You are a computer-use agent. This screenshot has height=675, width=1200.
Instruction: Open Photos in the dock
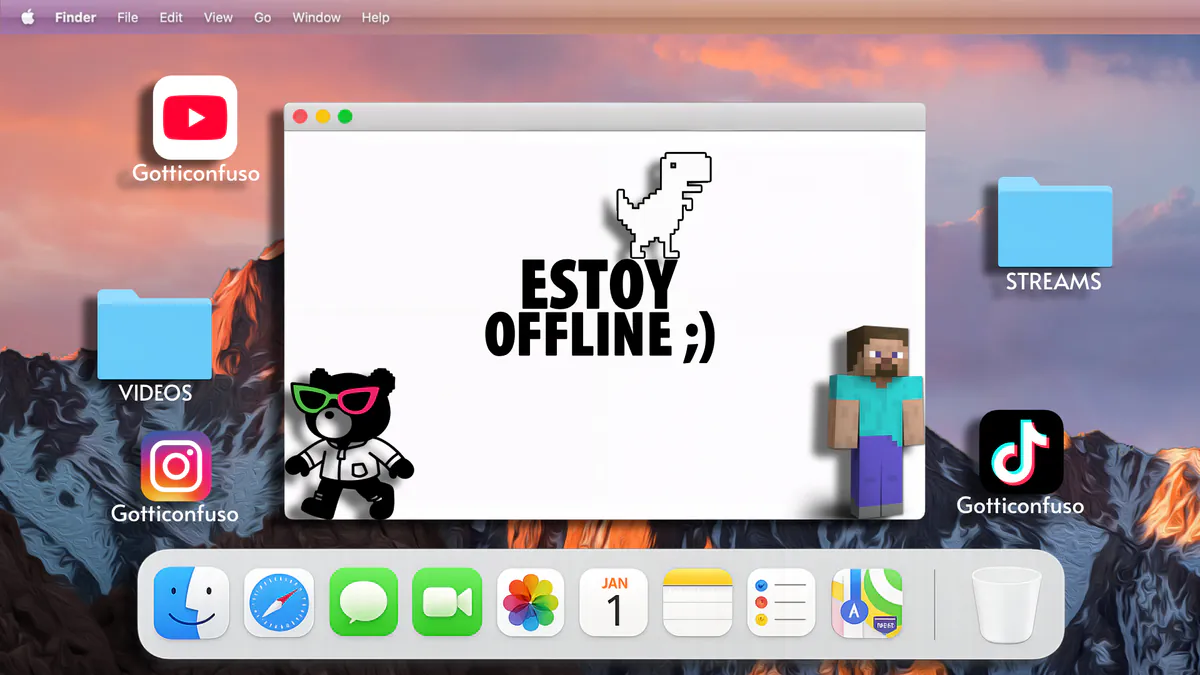point(531,604)
